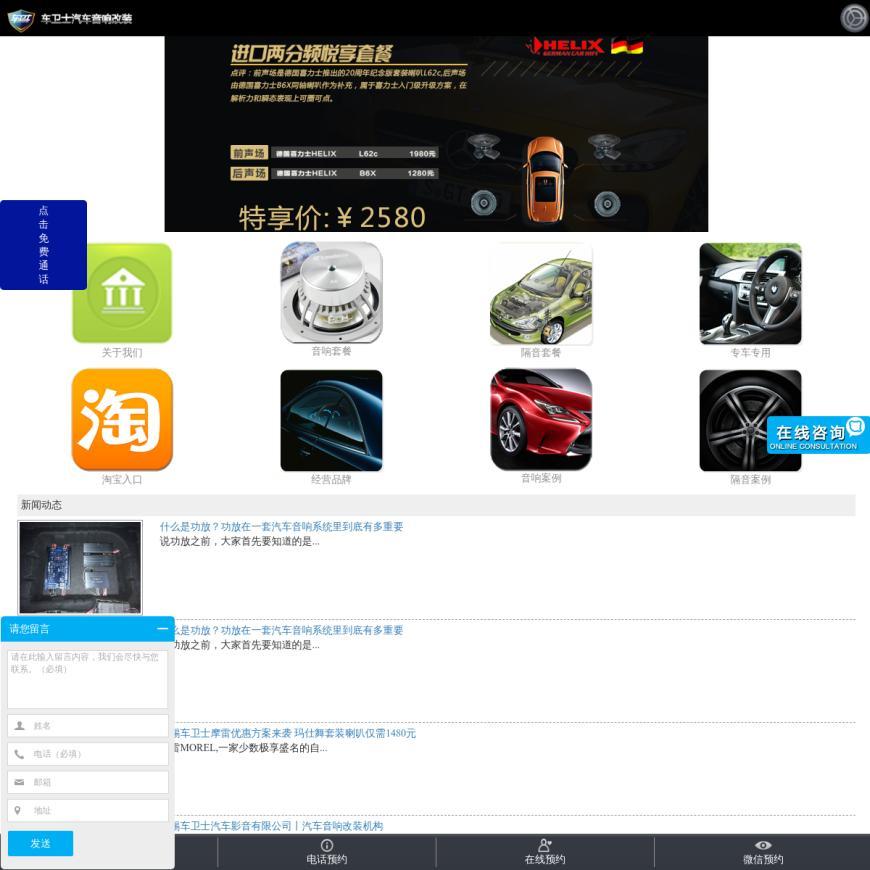Screen dimensions: 870x870
Task: Open the 淘宝入口 orange icon
Action: tap(122, 419)
